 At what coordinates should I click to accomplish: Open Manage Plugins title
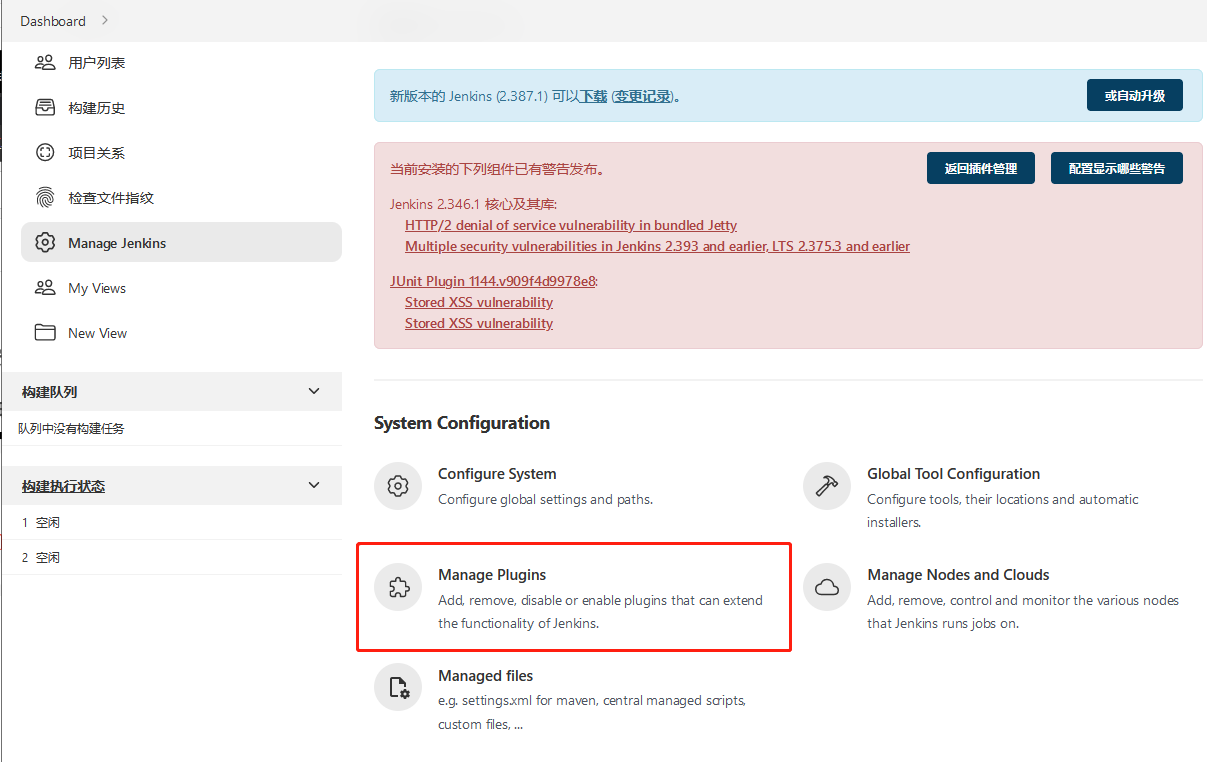492,575
